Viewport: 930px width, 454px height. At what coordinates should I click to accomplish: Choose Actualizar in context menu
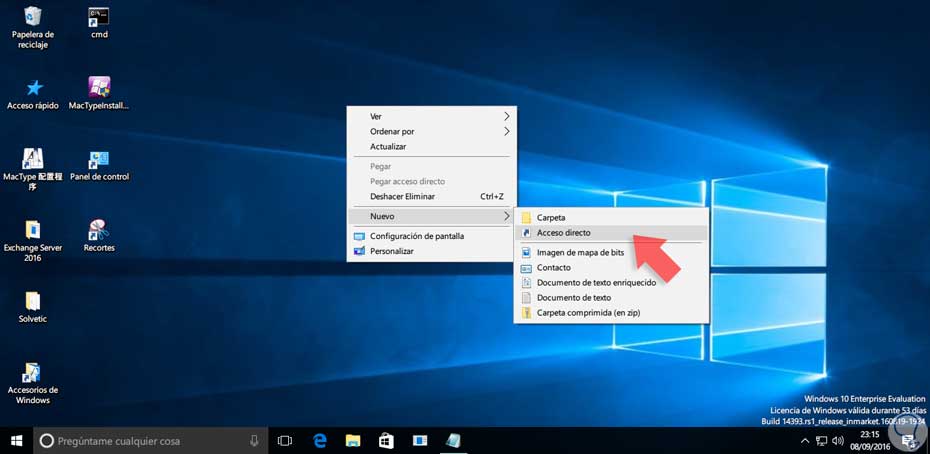pyautogui.click(x=431, y=146)
